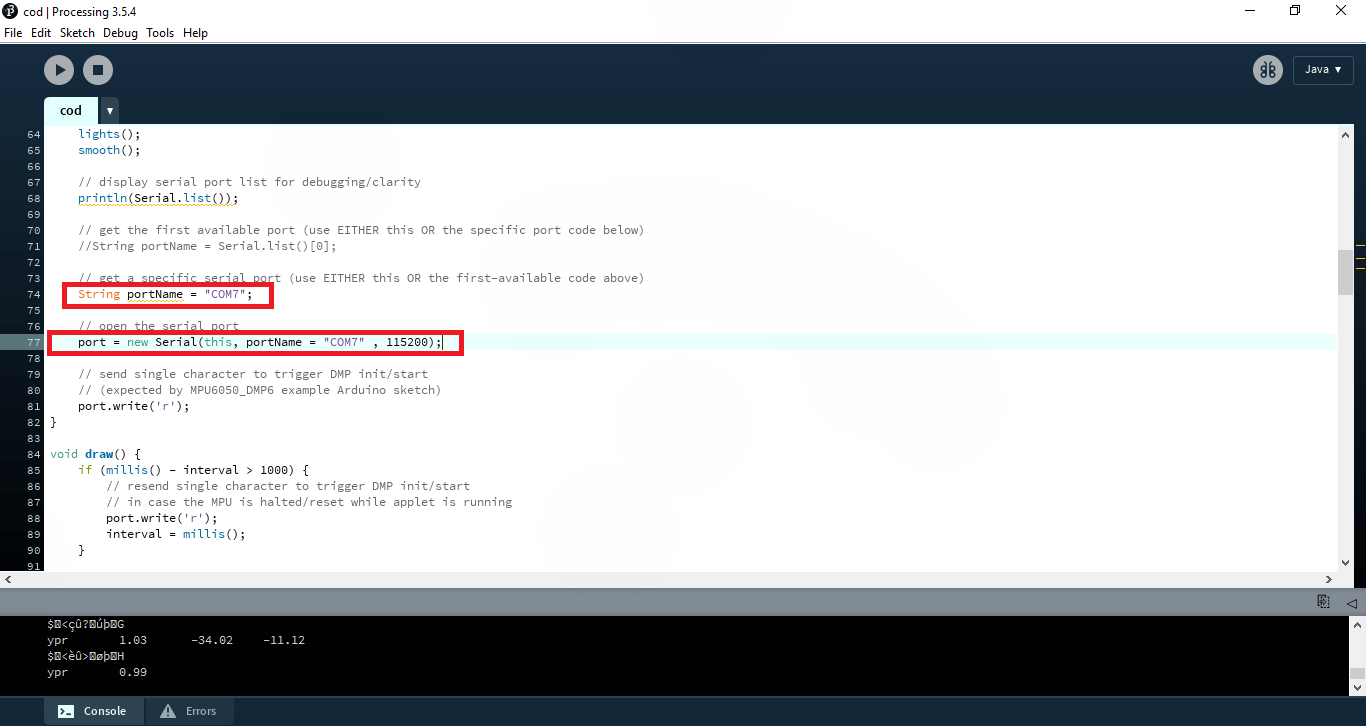Click the editor scroll down arrow
This screenshot has height=726, width=1366.
pyautogui.click(x=1345, y=564)
